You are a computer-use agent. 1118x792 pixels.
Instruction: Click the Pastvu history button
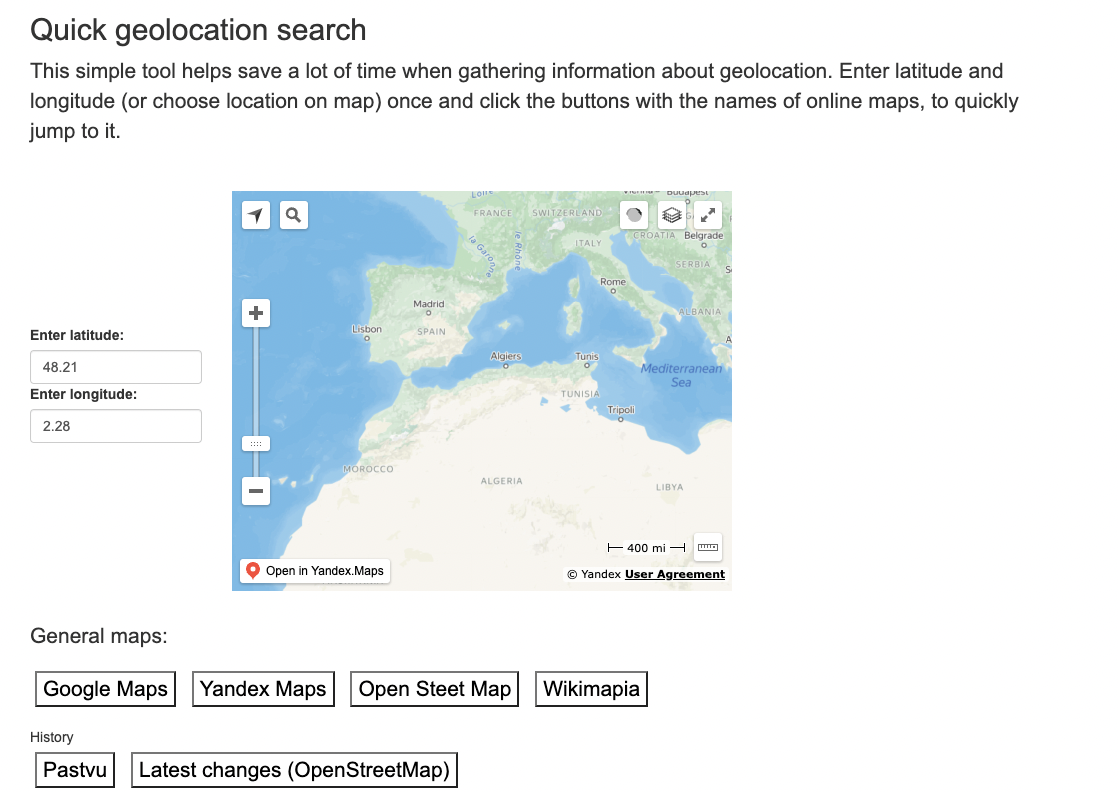[75, 770]
